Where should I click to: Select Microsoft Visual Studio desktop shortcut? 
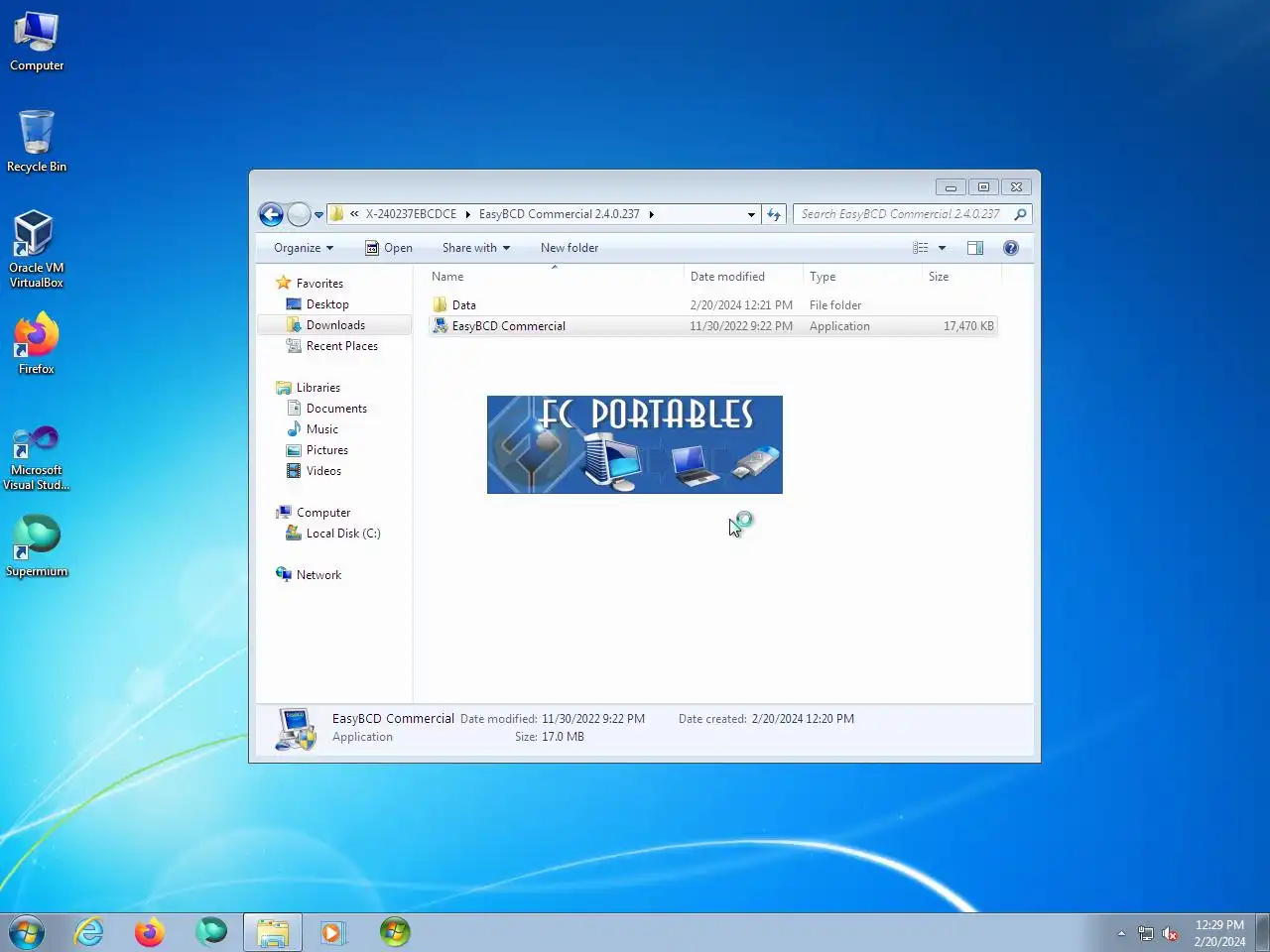click(x=37, y=457)
